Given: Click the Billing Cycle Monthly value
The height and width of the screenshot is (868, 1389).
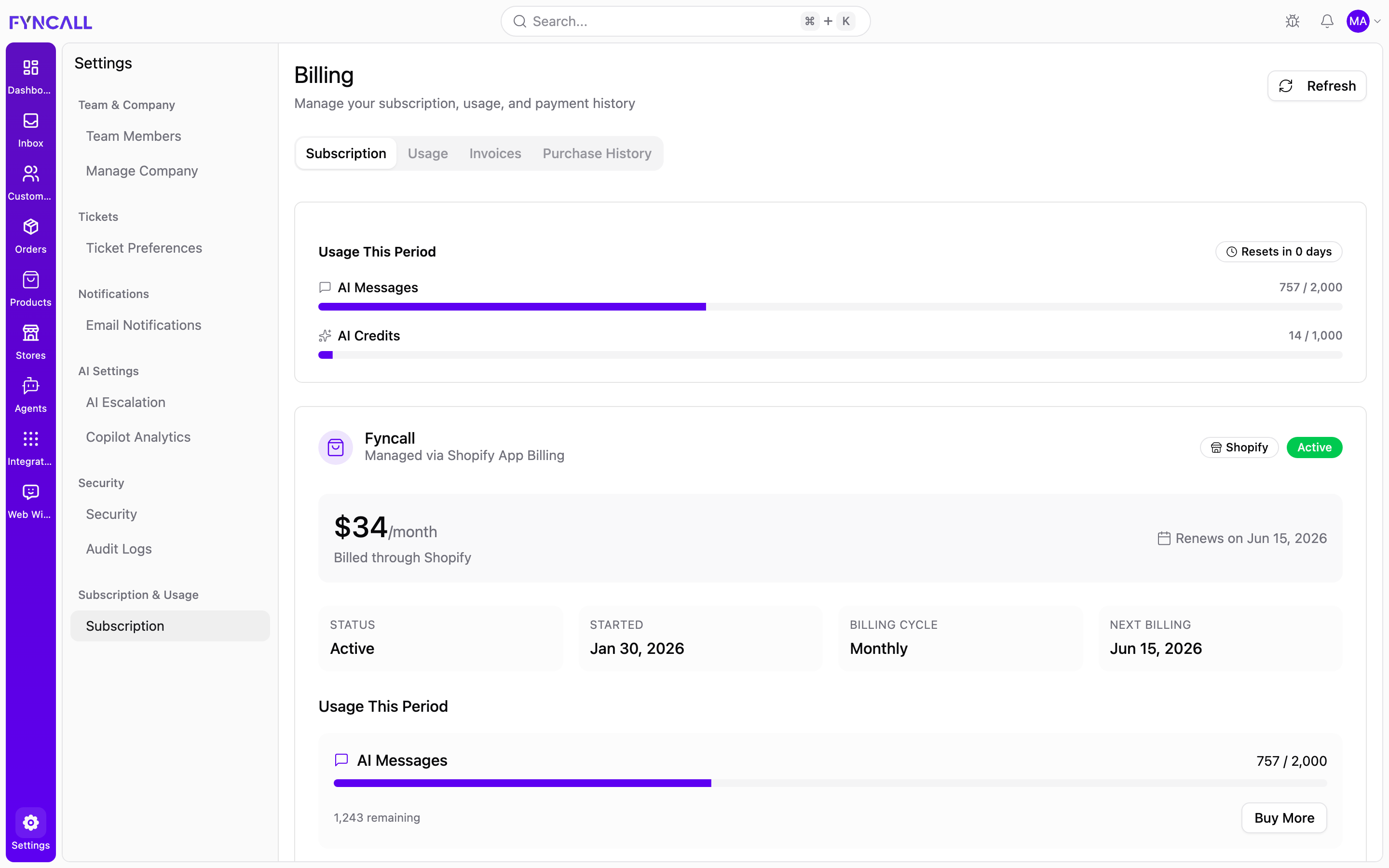Looking at the screenshot, I should [x=879, y=648].
